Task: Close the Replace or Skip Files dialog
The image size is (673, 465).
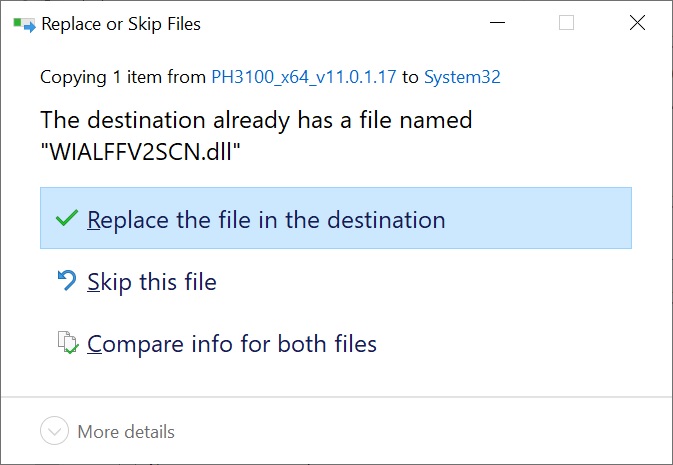Action: 637,24
